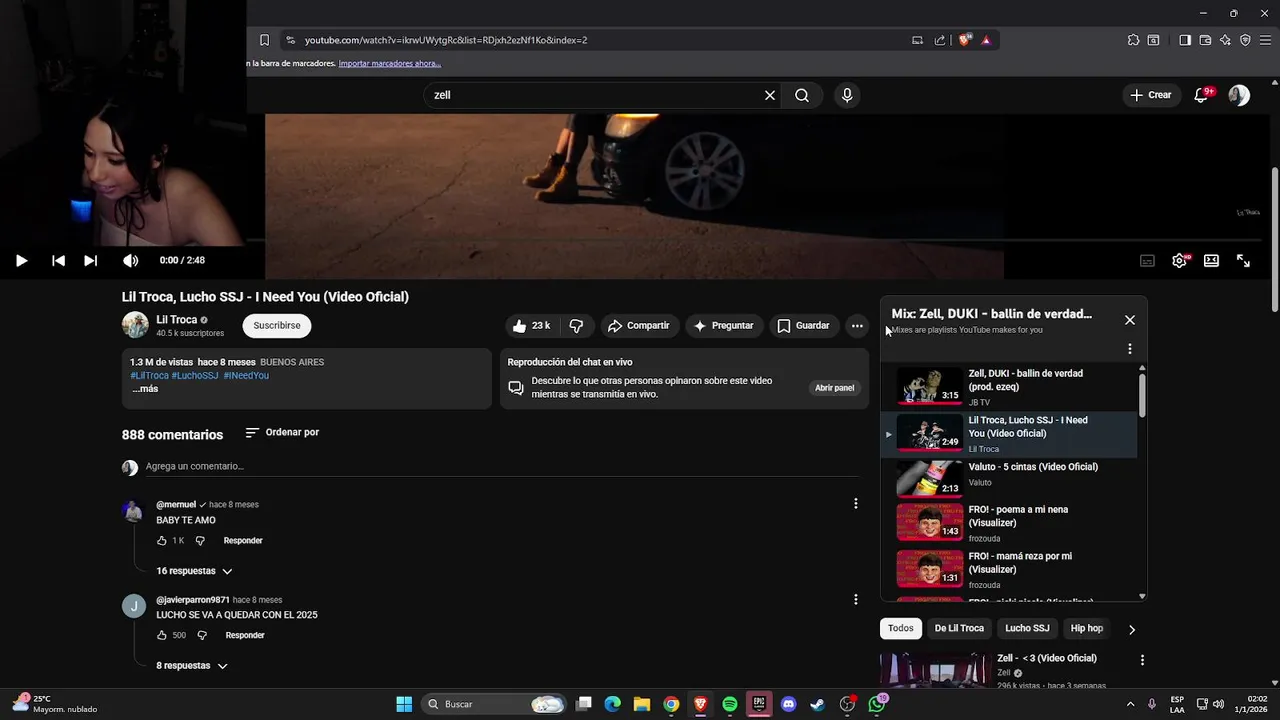
Task: Open the #LilTroca hashtag
Action: click(149, 375)
